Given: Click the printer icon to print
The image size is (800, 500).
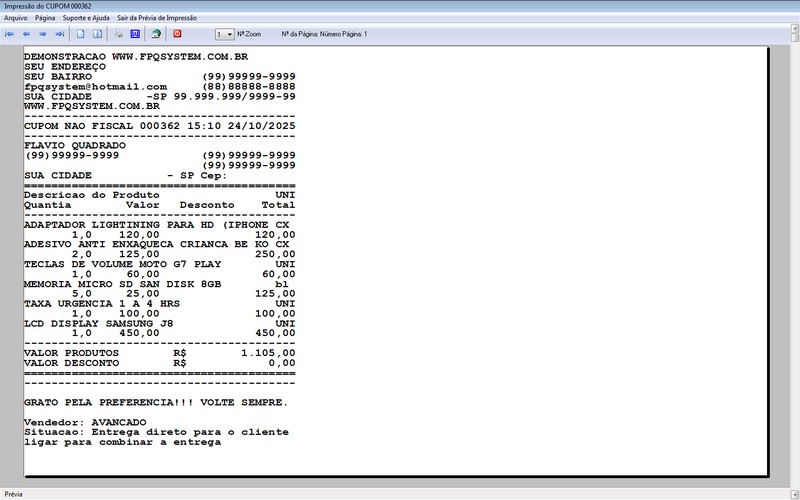Looking at the screenshot, I should 118,34.
